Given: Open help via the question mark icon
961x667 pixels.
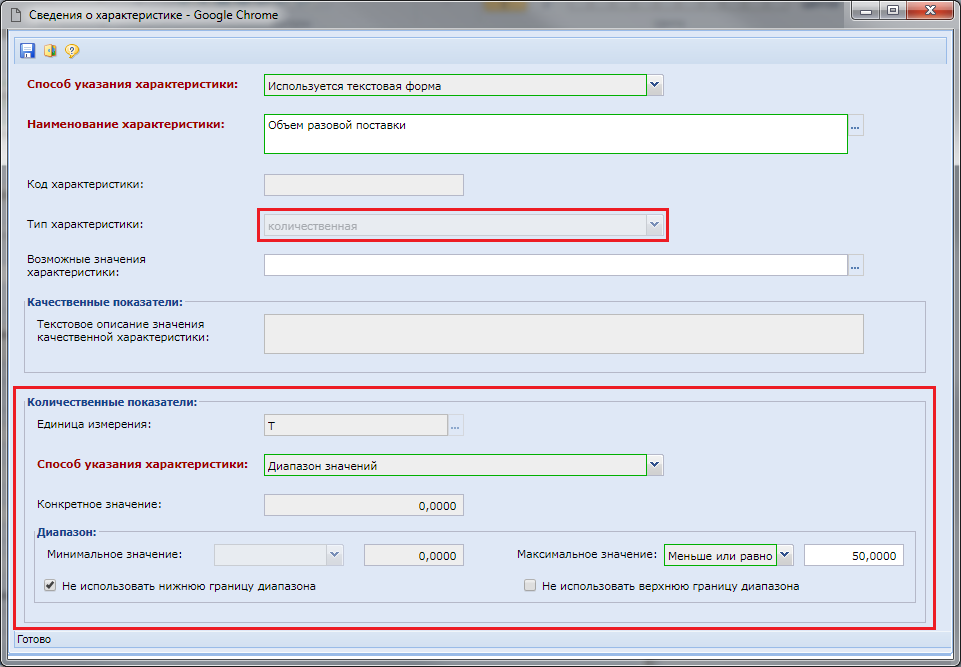Looking at the screenshot, I should pos(71,51).
